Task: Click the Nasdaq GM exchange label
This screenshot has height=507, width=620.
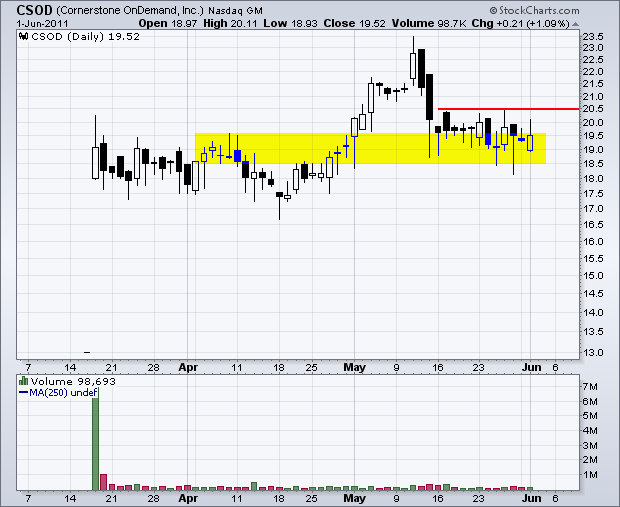Action: pyautogui.click(x=235, y=11)
